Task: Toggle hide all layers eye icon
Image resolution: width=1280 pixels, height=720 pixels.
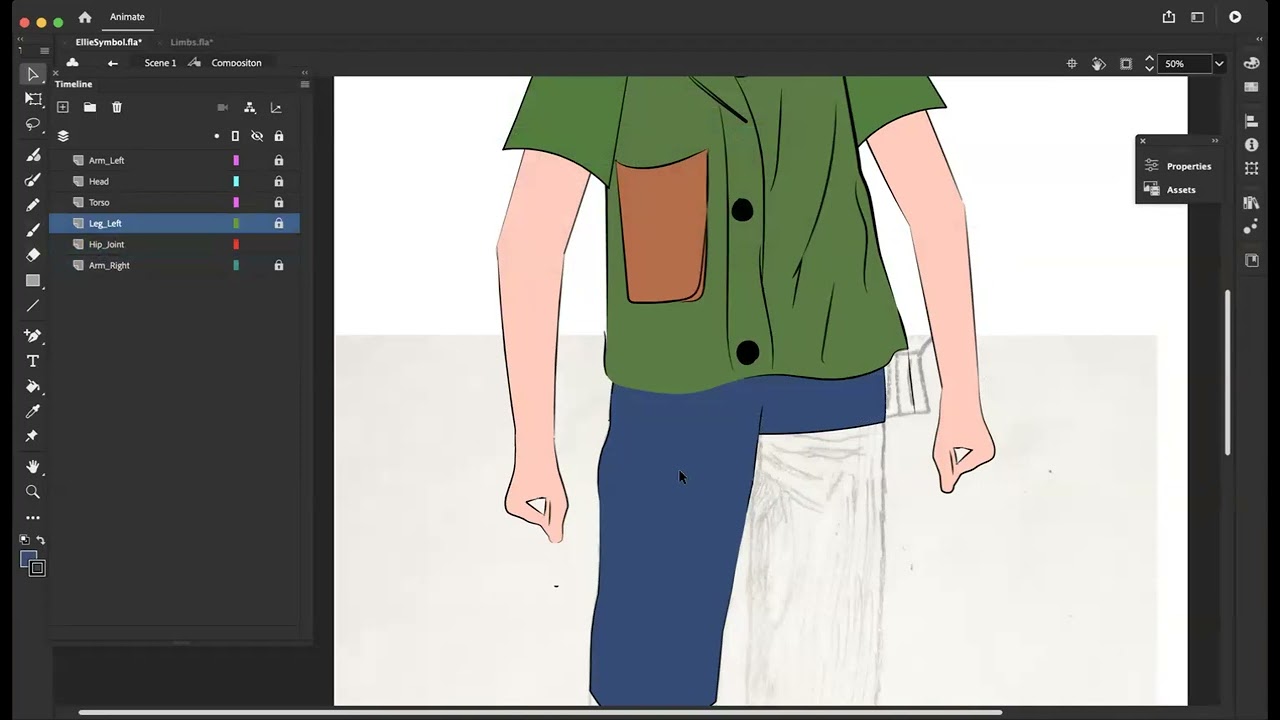Action: point(257,136)
